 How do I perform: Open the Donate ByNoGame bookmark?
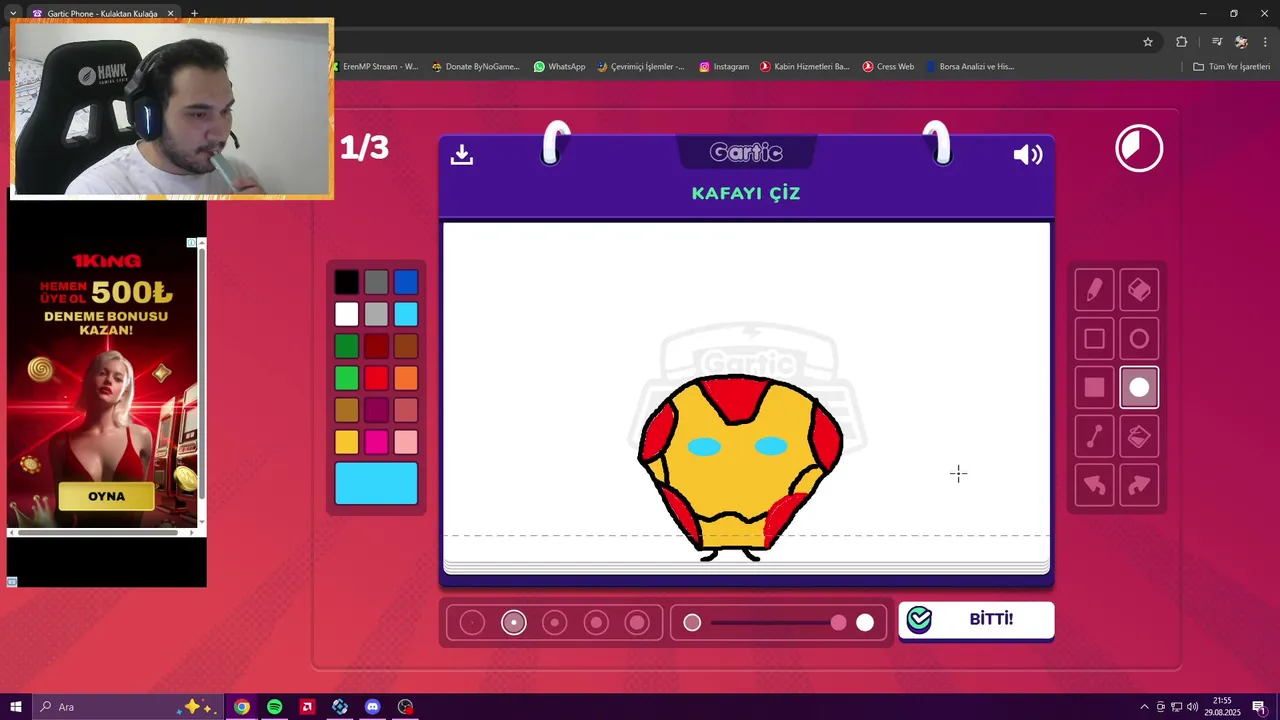pyautogui.click(x=476, y=66)
